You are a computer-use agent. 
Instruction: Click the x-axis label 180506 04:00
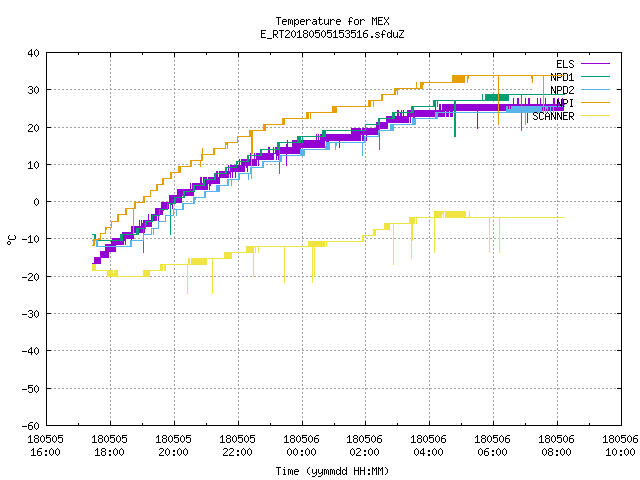[x=428, y=446]
